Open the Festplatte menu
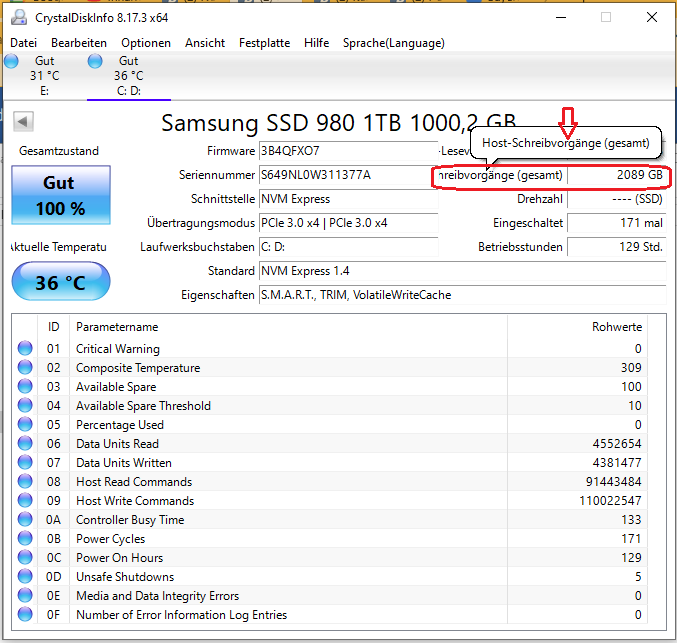The image size is (677, 643). [264, 43]
